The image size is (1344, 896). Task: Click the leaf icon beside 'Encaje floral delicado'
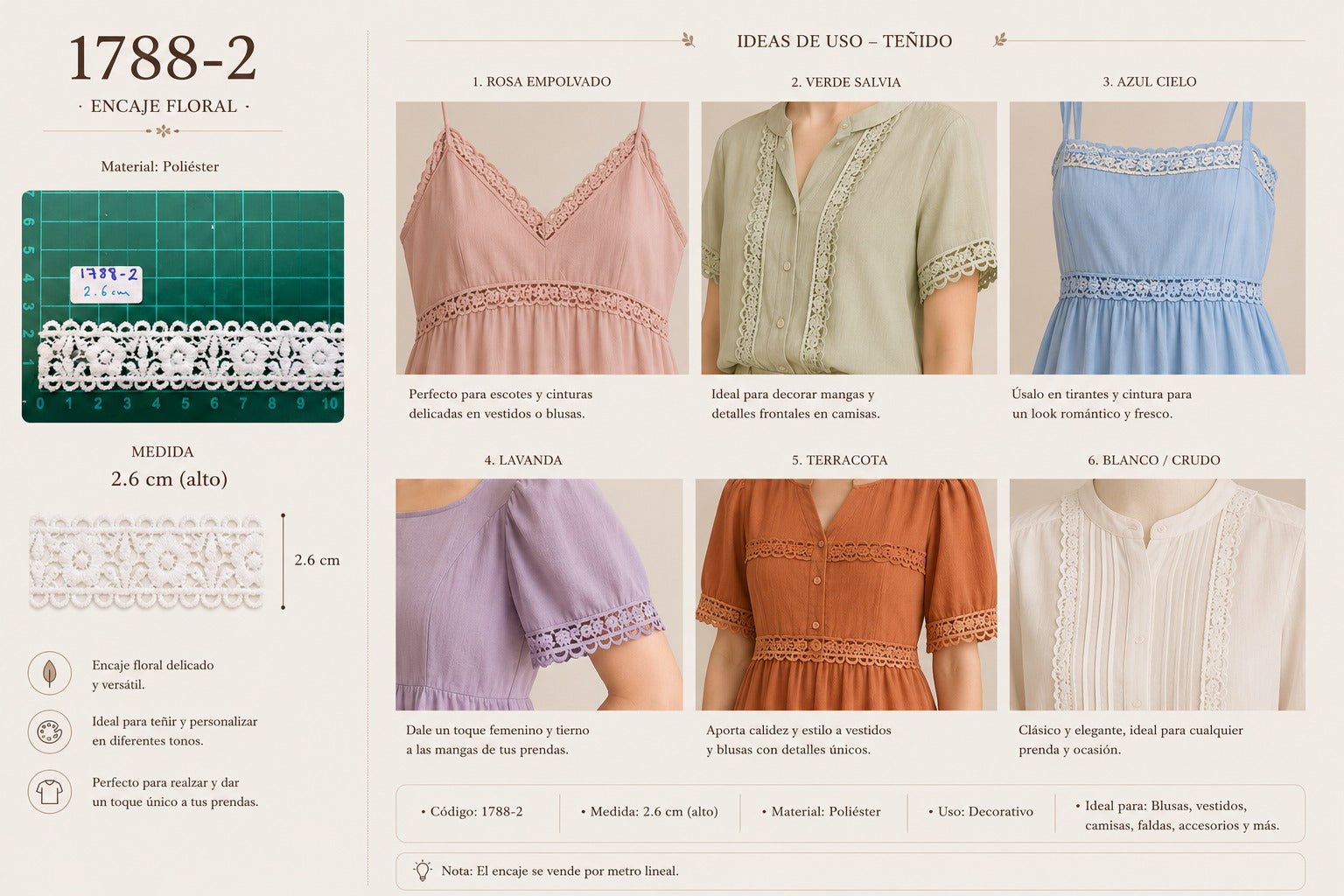pos(50,673)
